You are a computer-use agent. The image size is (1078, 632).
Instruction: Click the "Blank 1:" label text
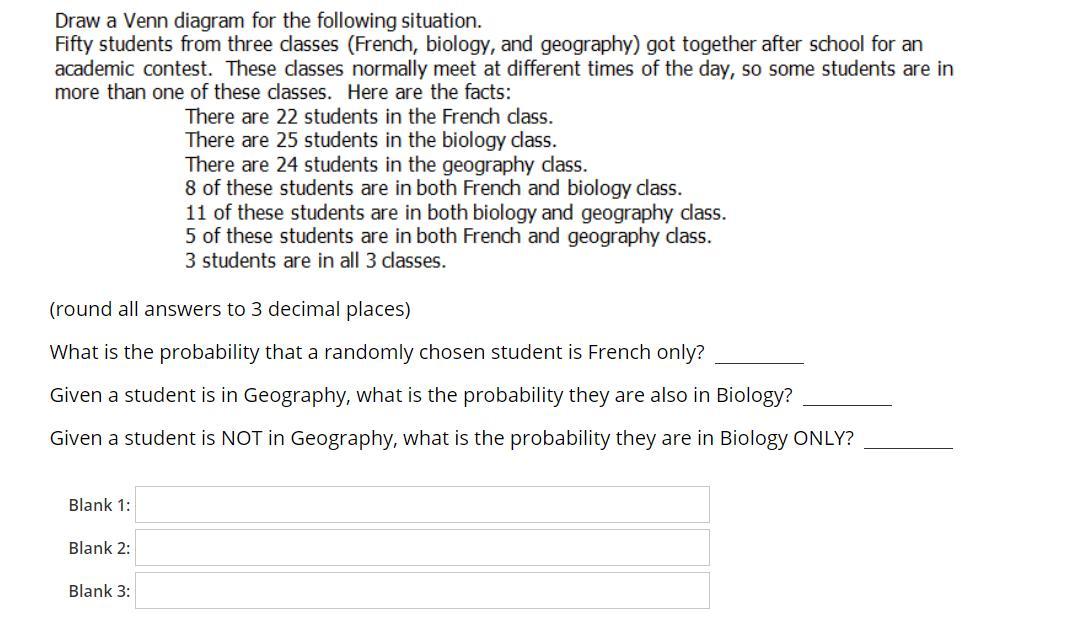click(x=99, y=505)
